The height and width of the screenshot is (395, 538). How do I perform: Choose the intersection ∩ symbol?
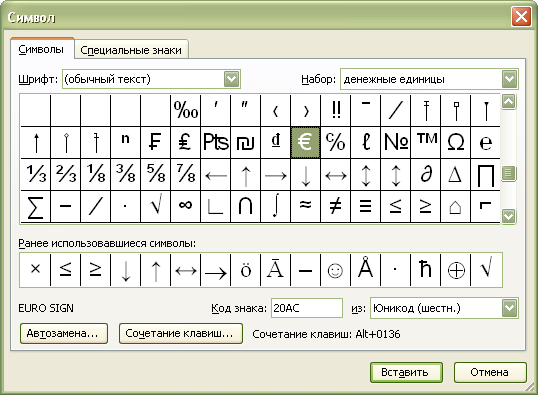(245, 207)
